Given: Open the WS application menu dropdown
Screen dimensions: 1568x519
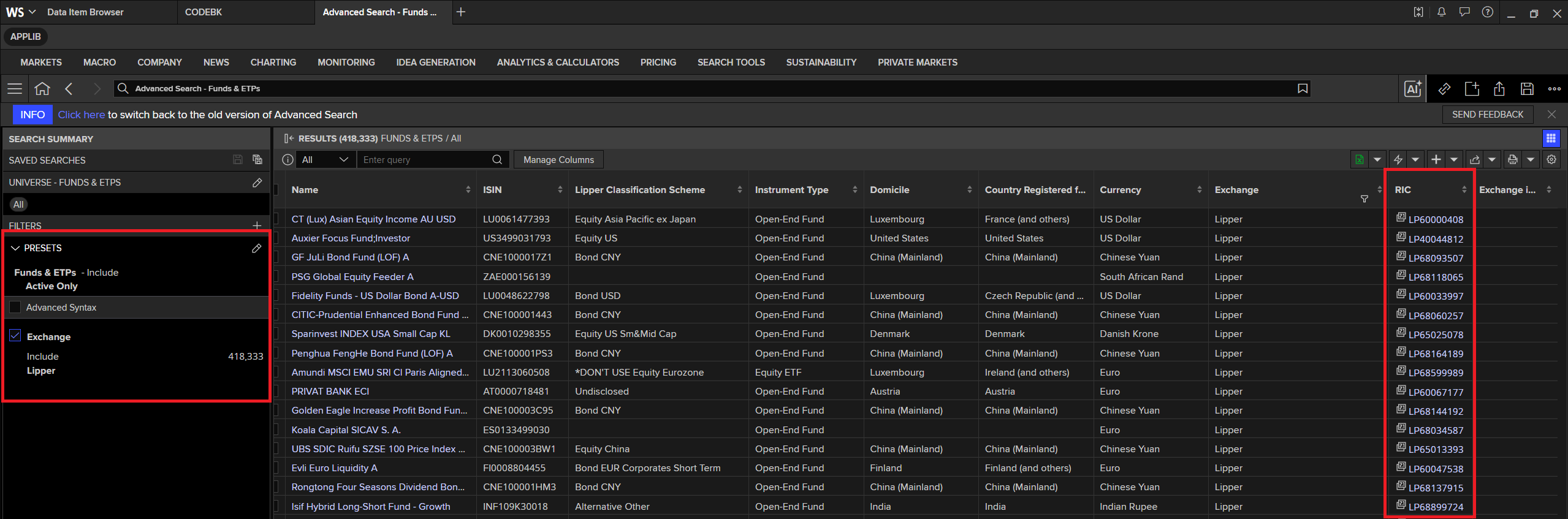Looking at the screenshot, I should pos(21,12).
